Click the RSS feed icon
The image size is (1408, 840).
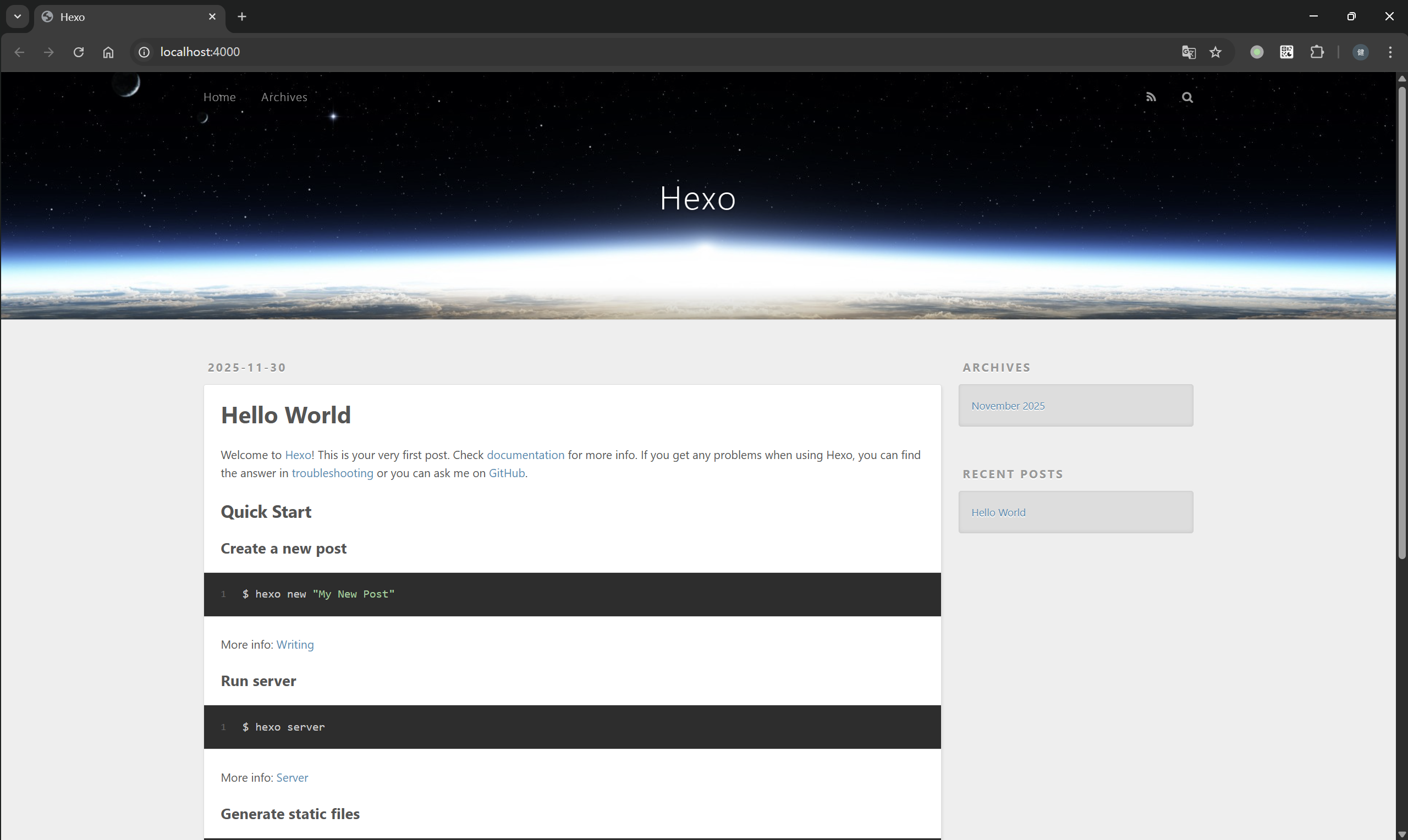pos(1151,97)
